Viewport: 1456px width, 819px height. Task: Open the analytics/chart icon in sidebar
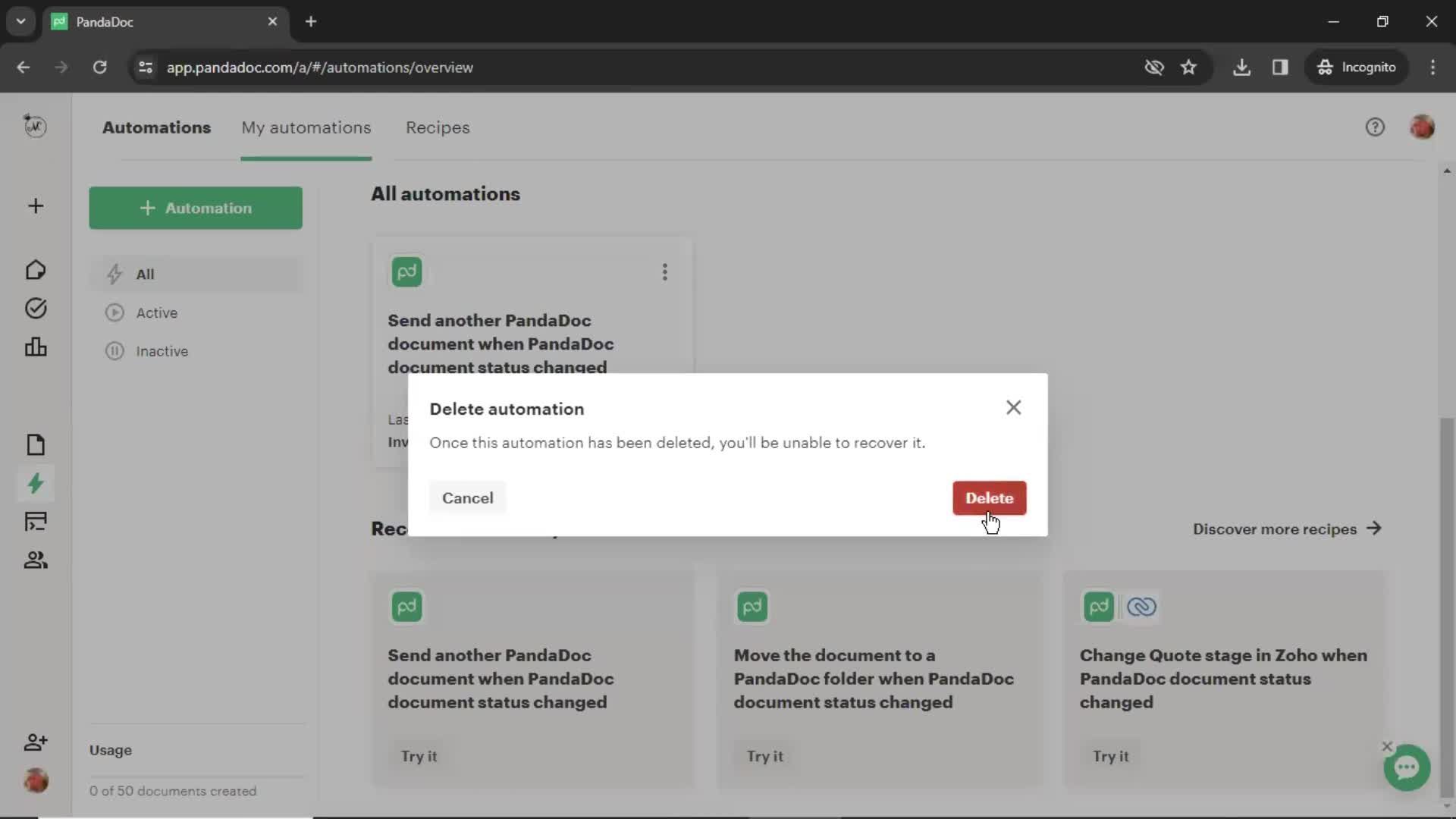36,346
